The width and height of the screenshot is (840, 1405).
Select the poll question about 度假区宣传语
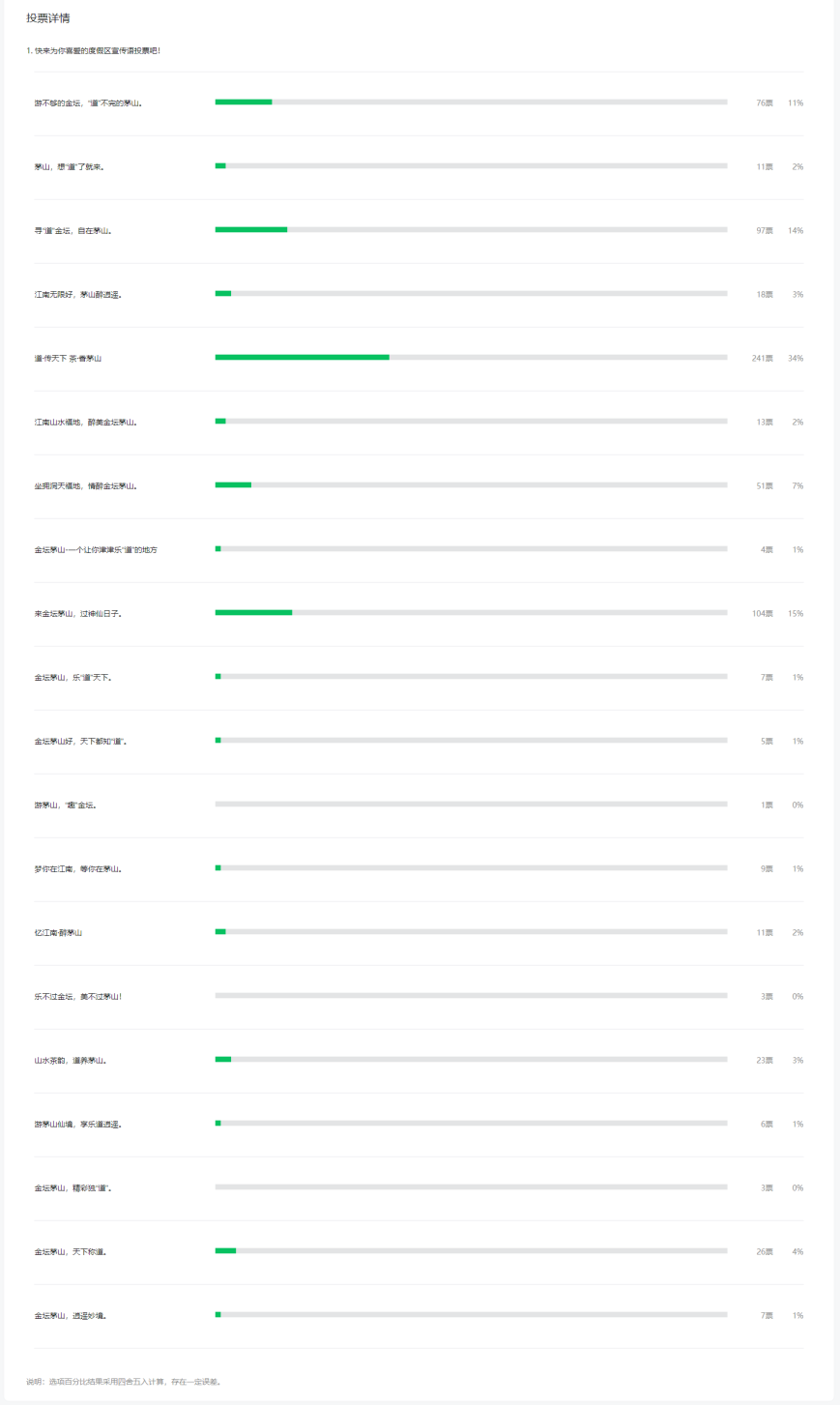93,50
